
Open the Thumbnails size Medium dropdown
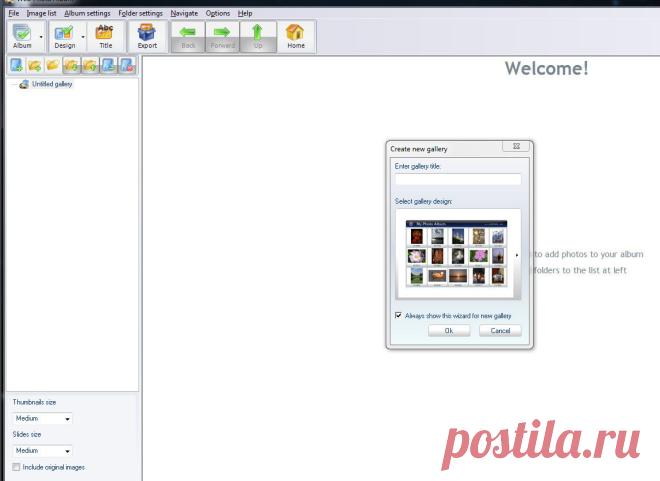42,418
